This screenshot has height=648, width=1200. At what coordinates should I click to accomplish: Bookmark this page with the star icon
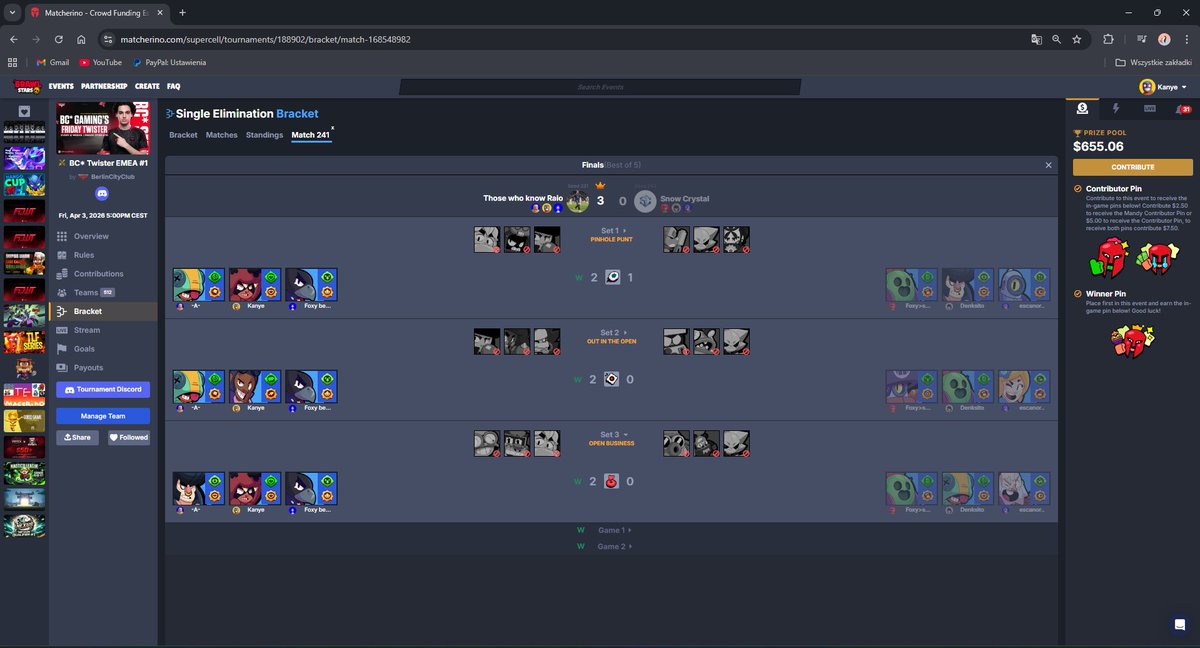click(1076, 39)
